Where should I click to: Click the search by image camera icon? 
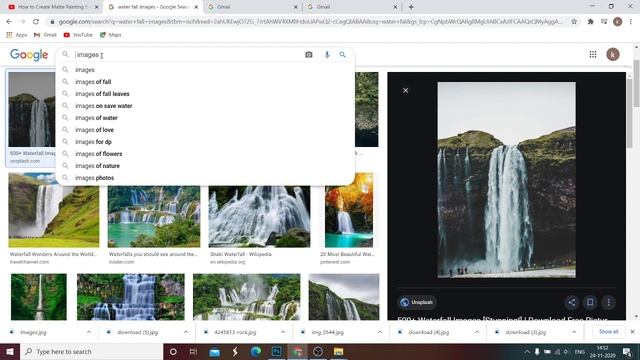309,54
